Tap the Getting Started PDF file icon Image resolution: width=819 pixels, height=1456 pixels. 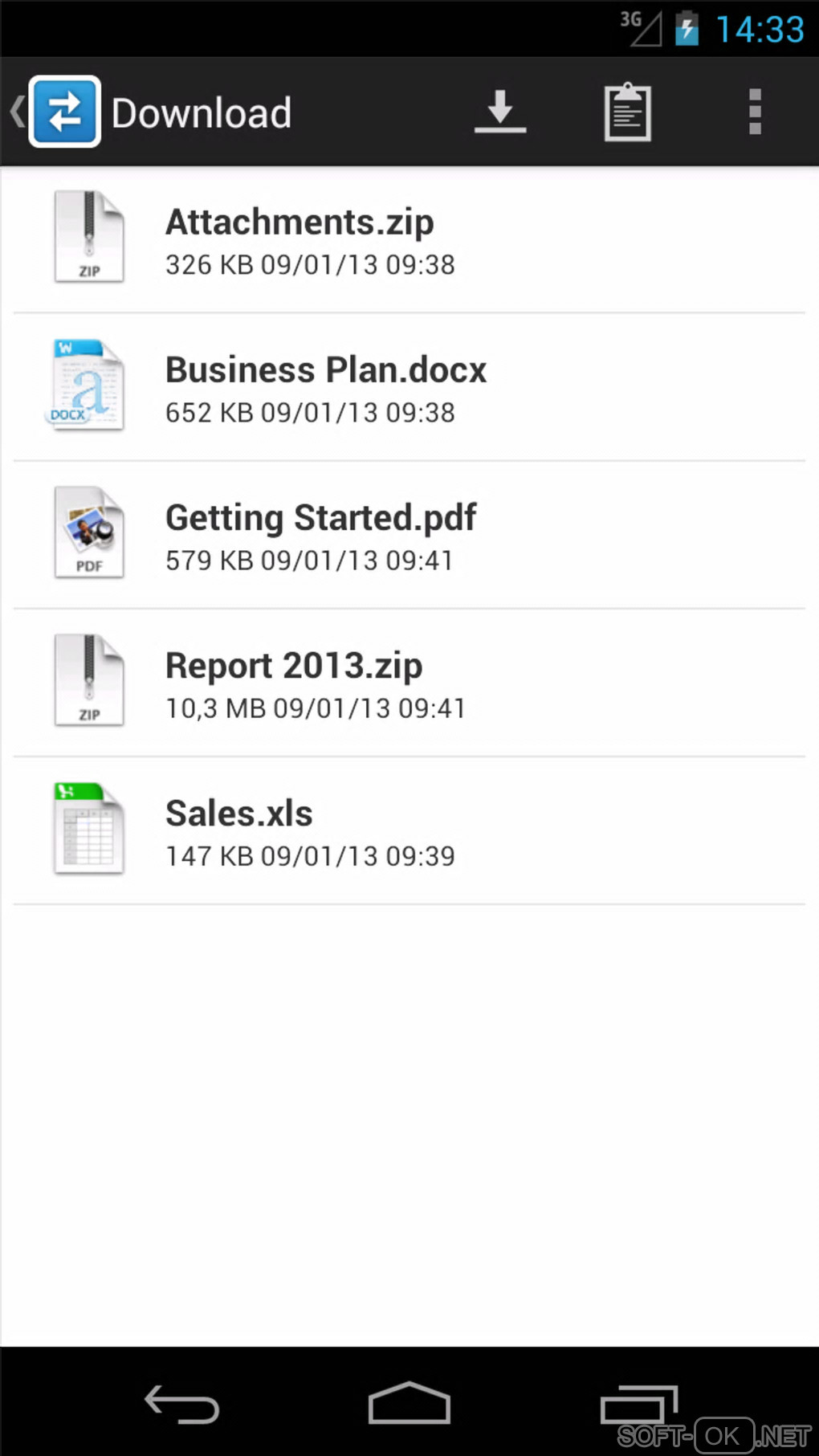click(x=89, y=532)
